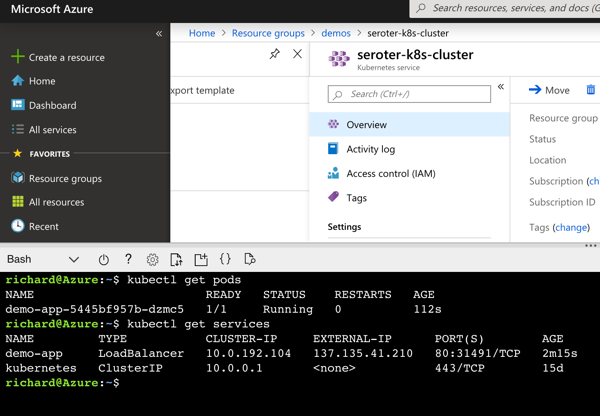Click the Tags change link

(x=571, y=227)
